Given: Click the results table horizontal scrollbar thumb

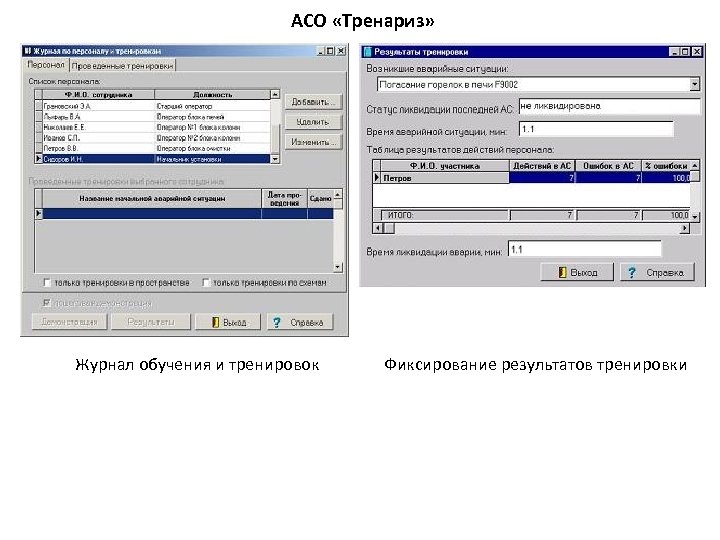Looking at the screenshot, I should 388,228.
